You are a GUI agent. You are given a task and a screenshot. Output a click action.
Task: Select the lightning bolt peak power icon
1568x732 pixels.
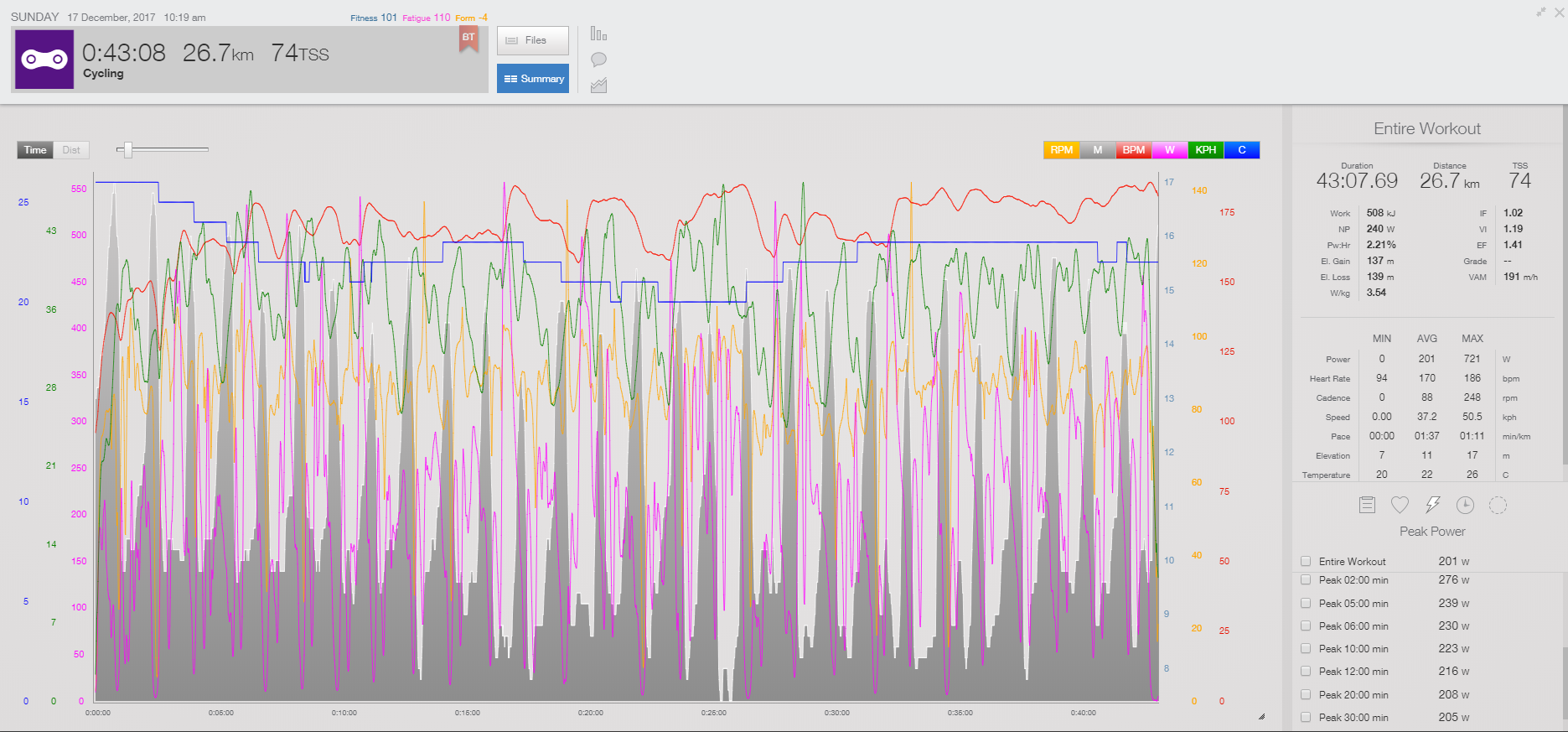coord(1432,505)
